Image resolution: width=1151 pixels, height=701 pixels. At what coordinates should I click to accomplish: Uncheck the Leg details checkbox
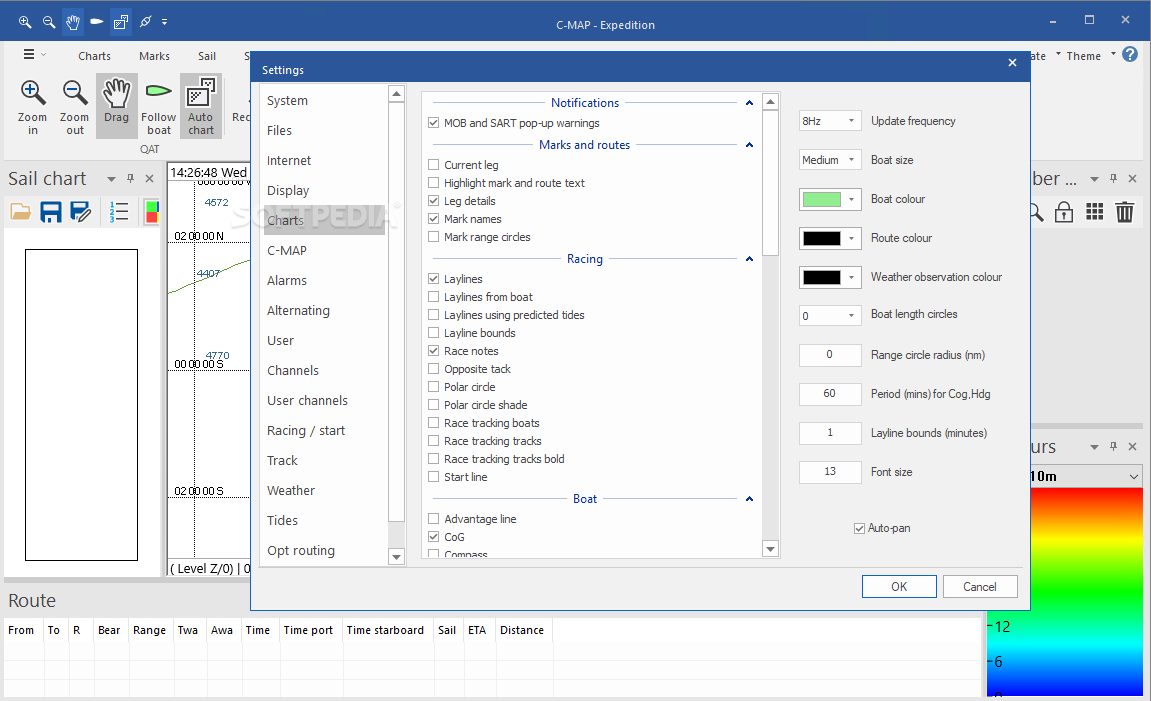[x=434, y=201]
